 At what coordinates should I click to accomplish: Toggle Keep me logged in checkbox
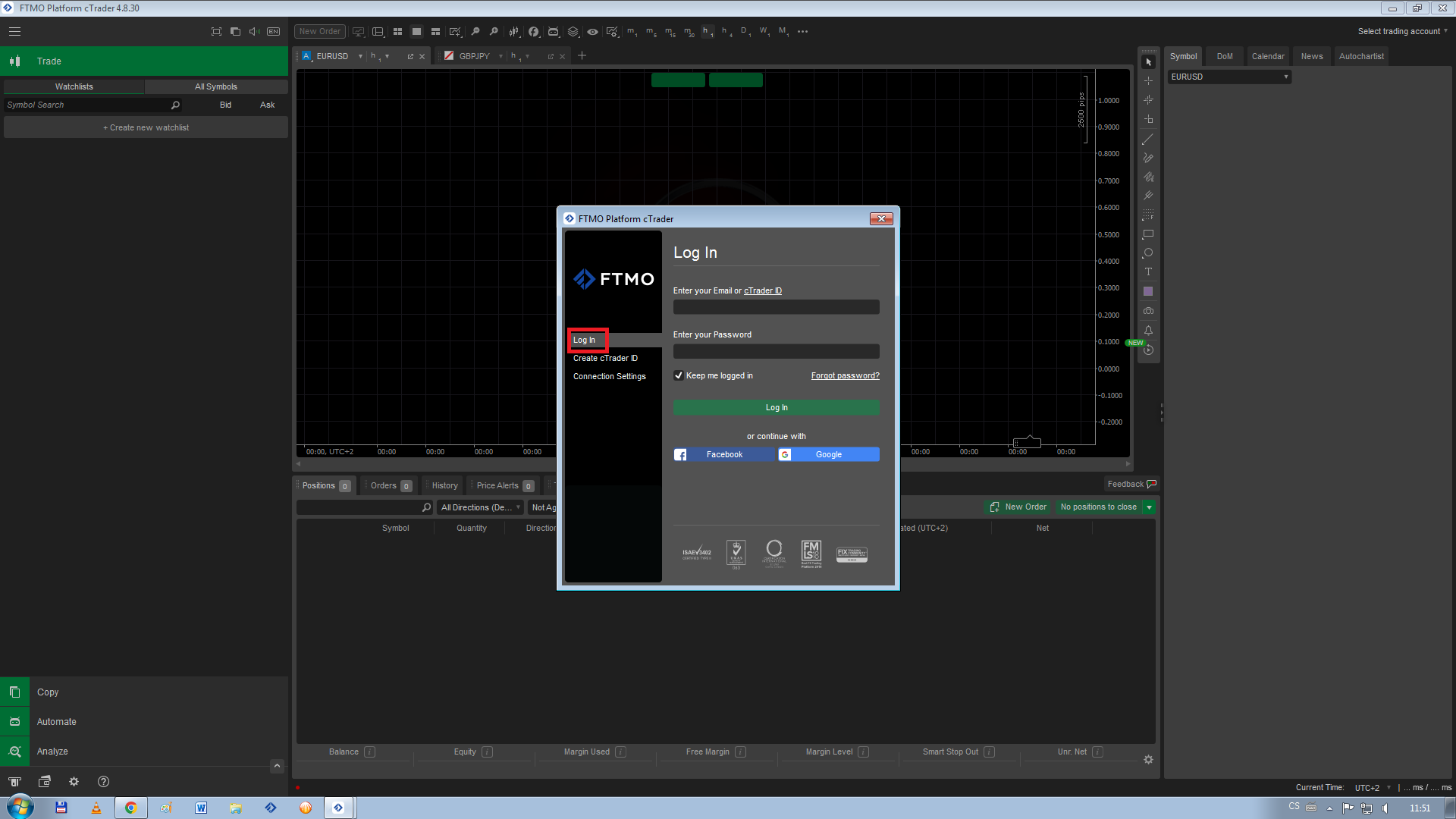pyautogui.click(x=679, y=375)
